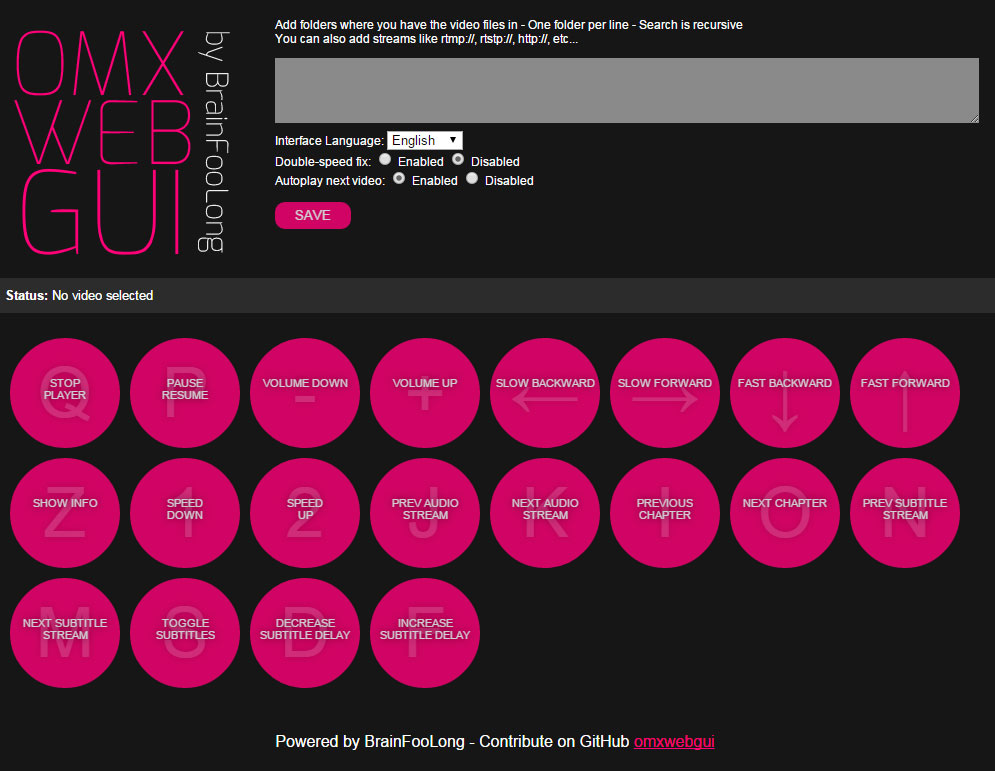The image size is (995, 771).
Task: Select the Slow Forward button
Action: 664,393
